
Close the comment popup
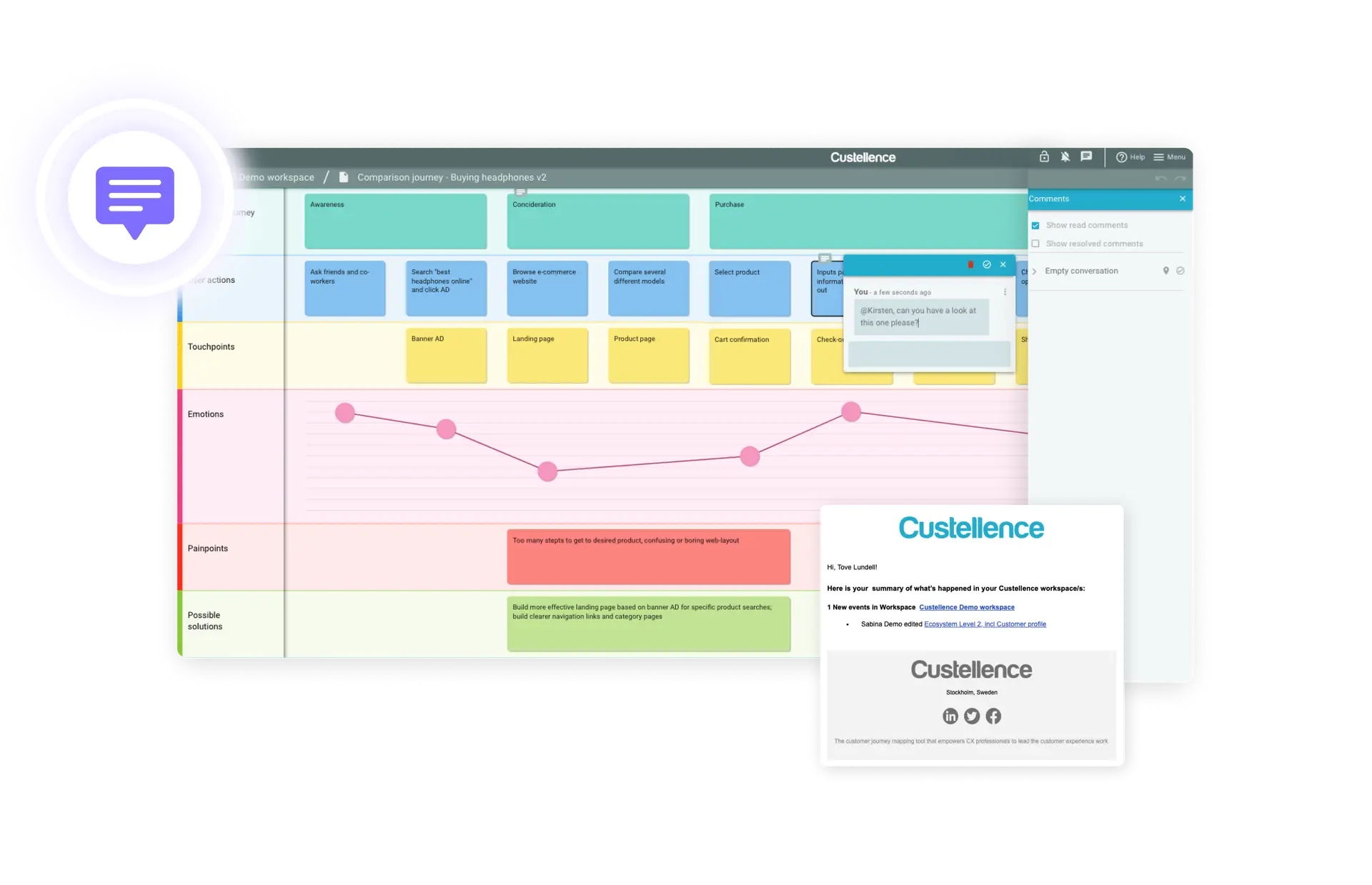(x=1003, y=264)
